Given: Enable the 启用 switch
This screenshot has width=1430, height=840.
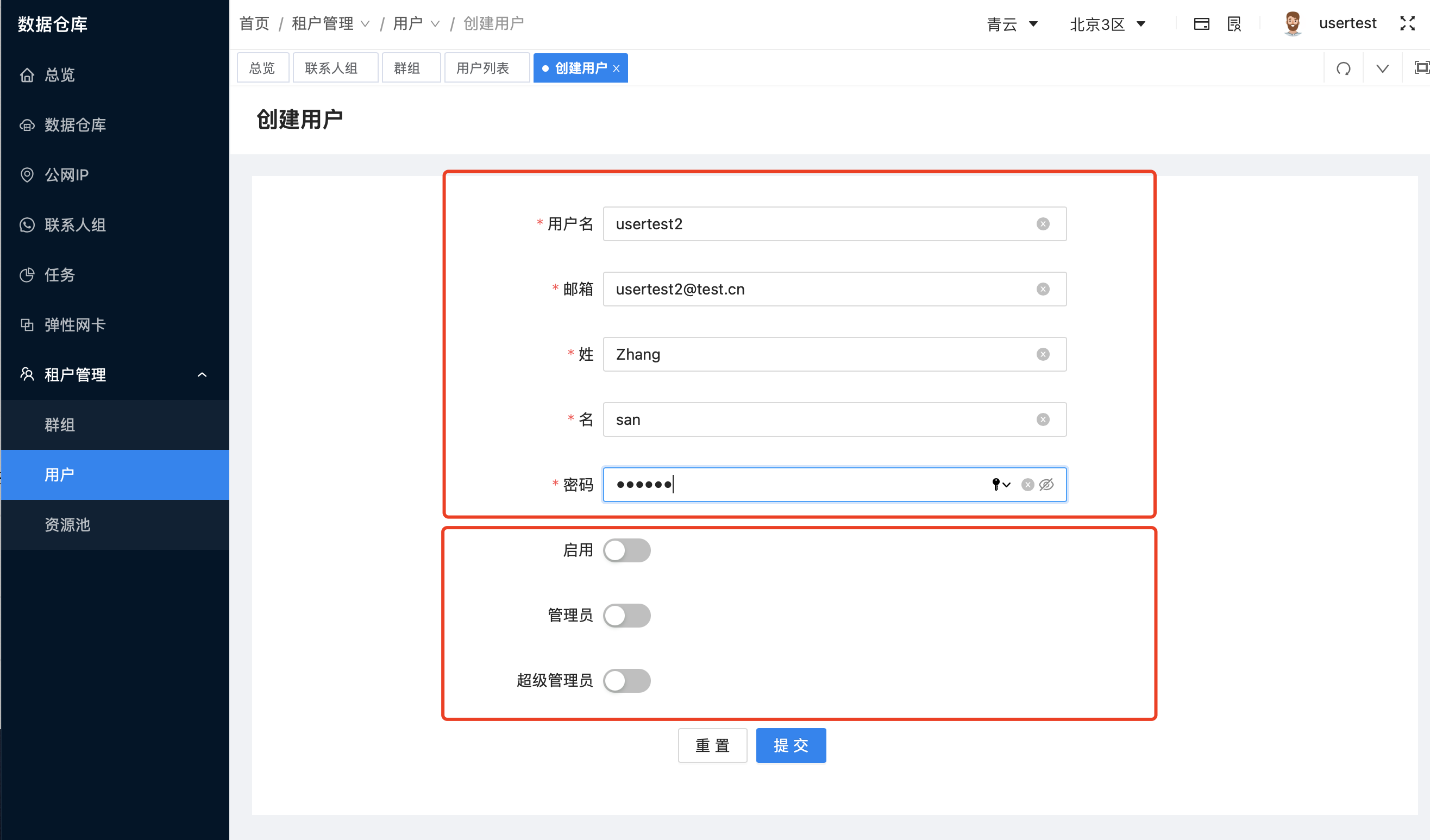Looking at the screenshot, I should [626, 550].
